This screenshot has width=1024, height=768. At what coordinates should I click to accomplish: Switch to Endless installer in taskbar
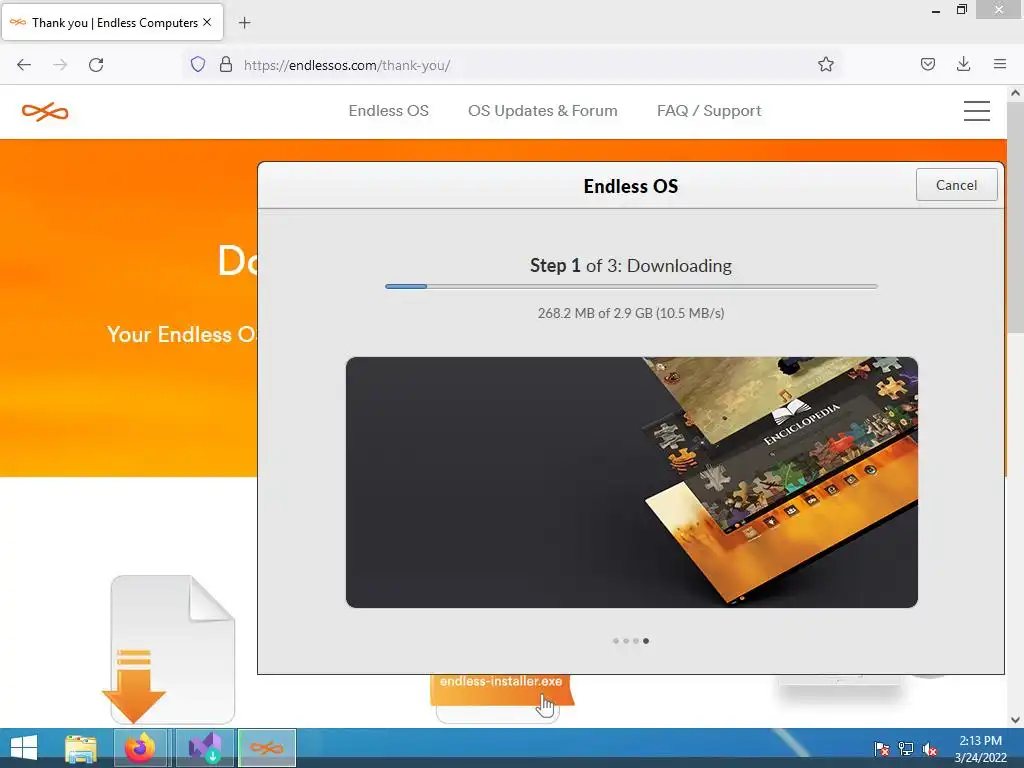(x=266, y=748)
